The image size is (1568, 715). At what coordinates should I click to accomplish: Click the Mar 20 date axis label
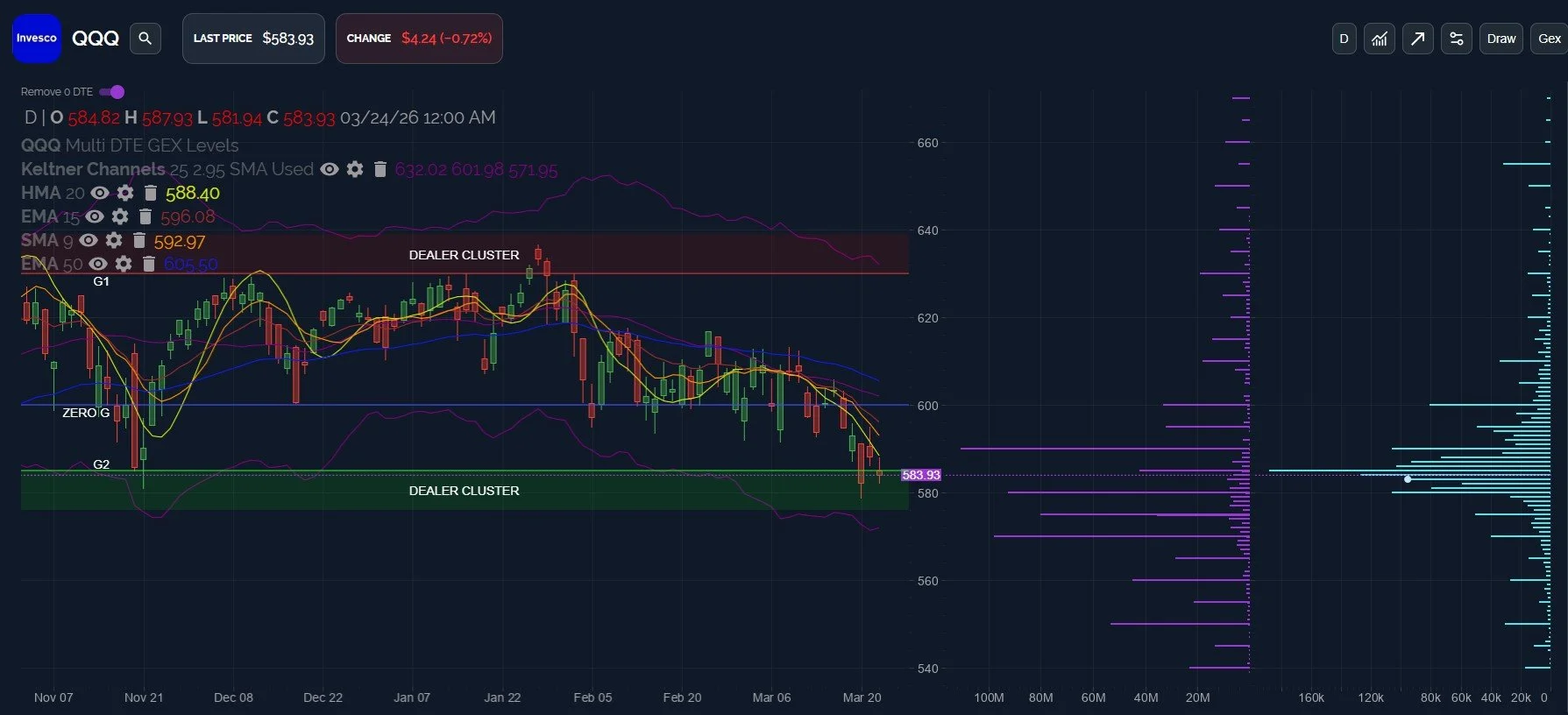tap(862, 697)
